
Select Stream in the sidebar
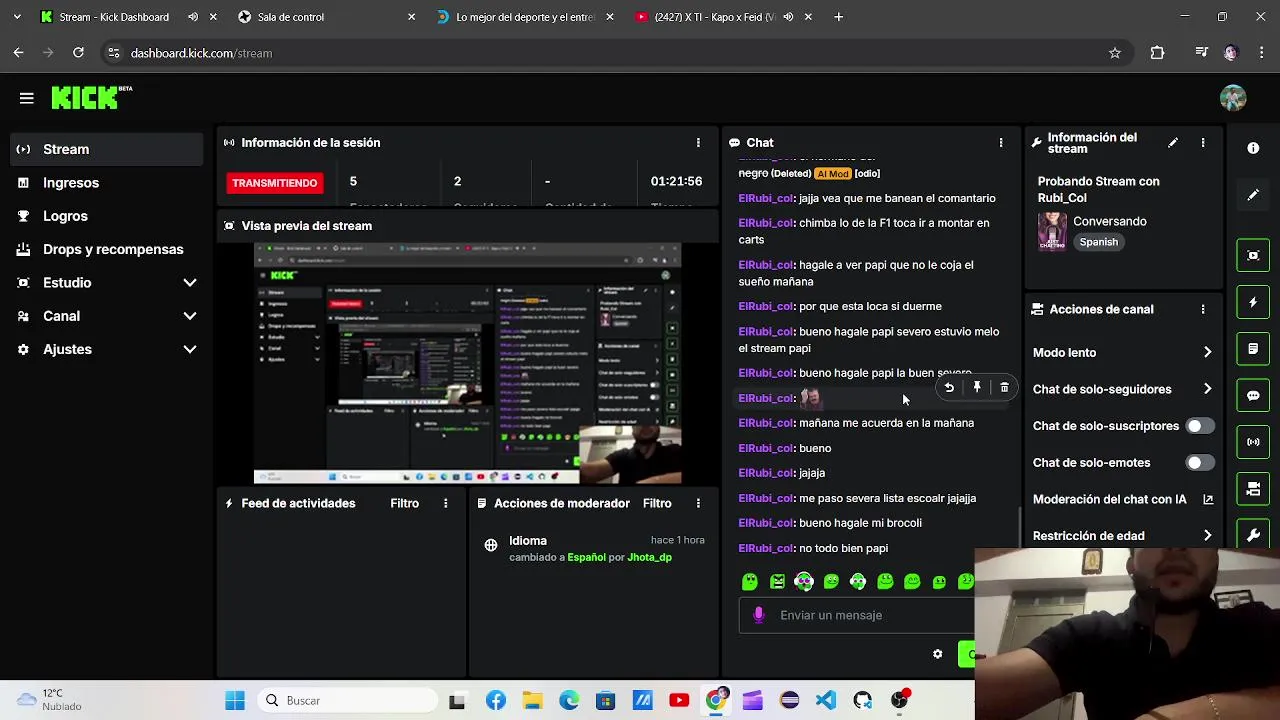(x=106, y=149)
